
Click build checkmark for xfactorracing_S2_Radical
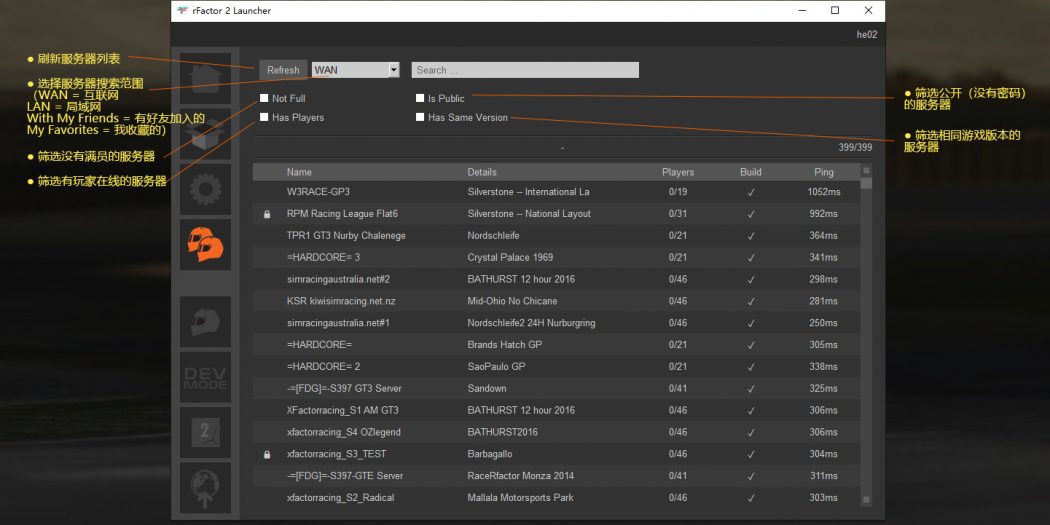[x=751, y=498]
